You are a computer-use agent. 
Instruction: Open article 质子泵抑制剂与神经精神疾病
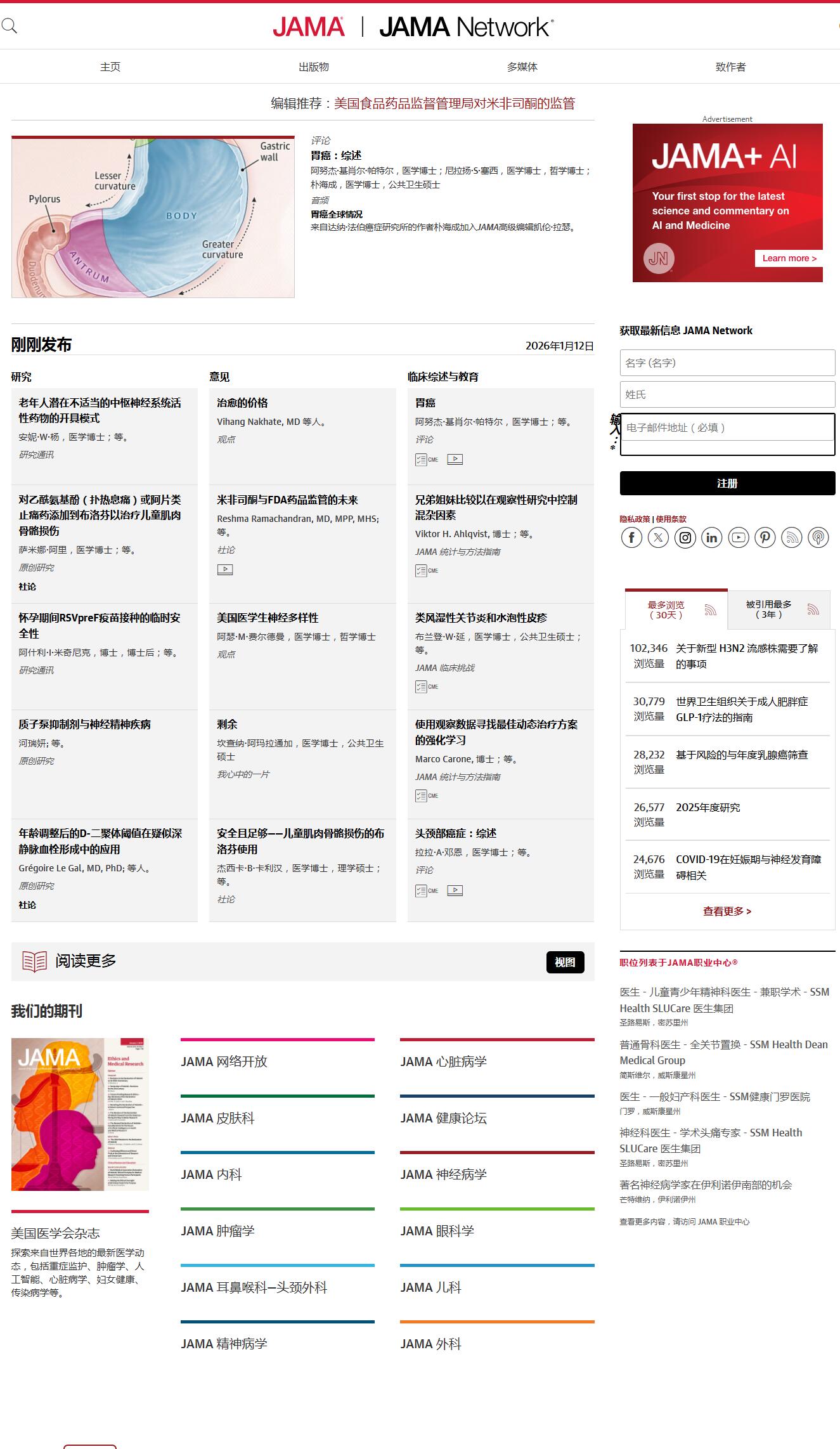84,724
